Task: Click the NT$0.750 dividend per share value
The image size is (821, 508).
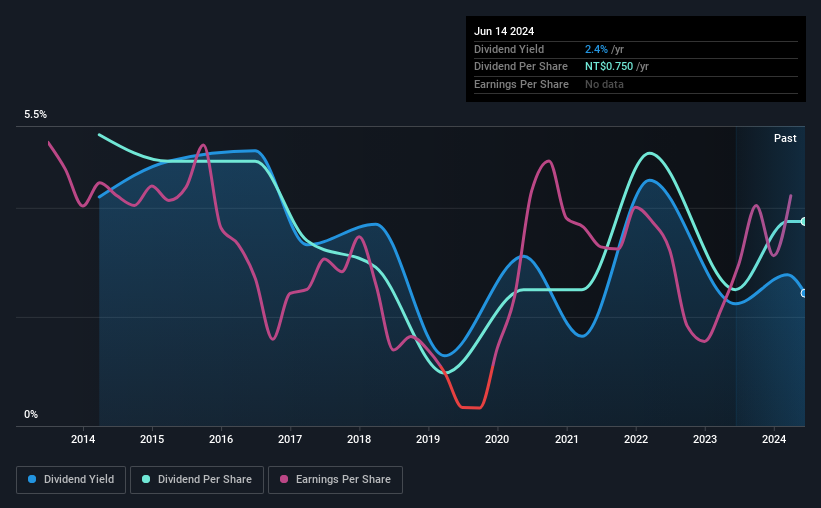Action: (x=609, y=67)
